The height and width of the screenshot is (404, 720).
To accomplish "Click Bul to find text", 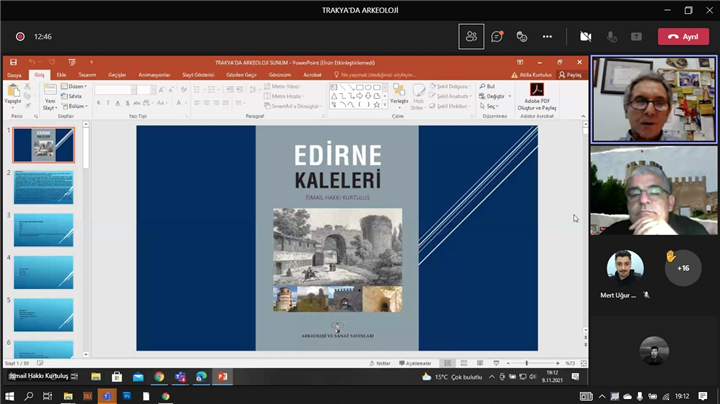I will [487, 86].
